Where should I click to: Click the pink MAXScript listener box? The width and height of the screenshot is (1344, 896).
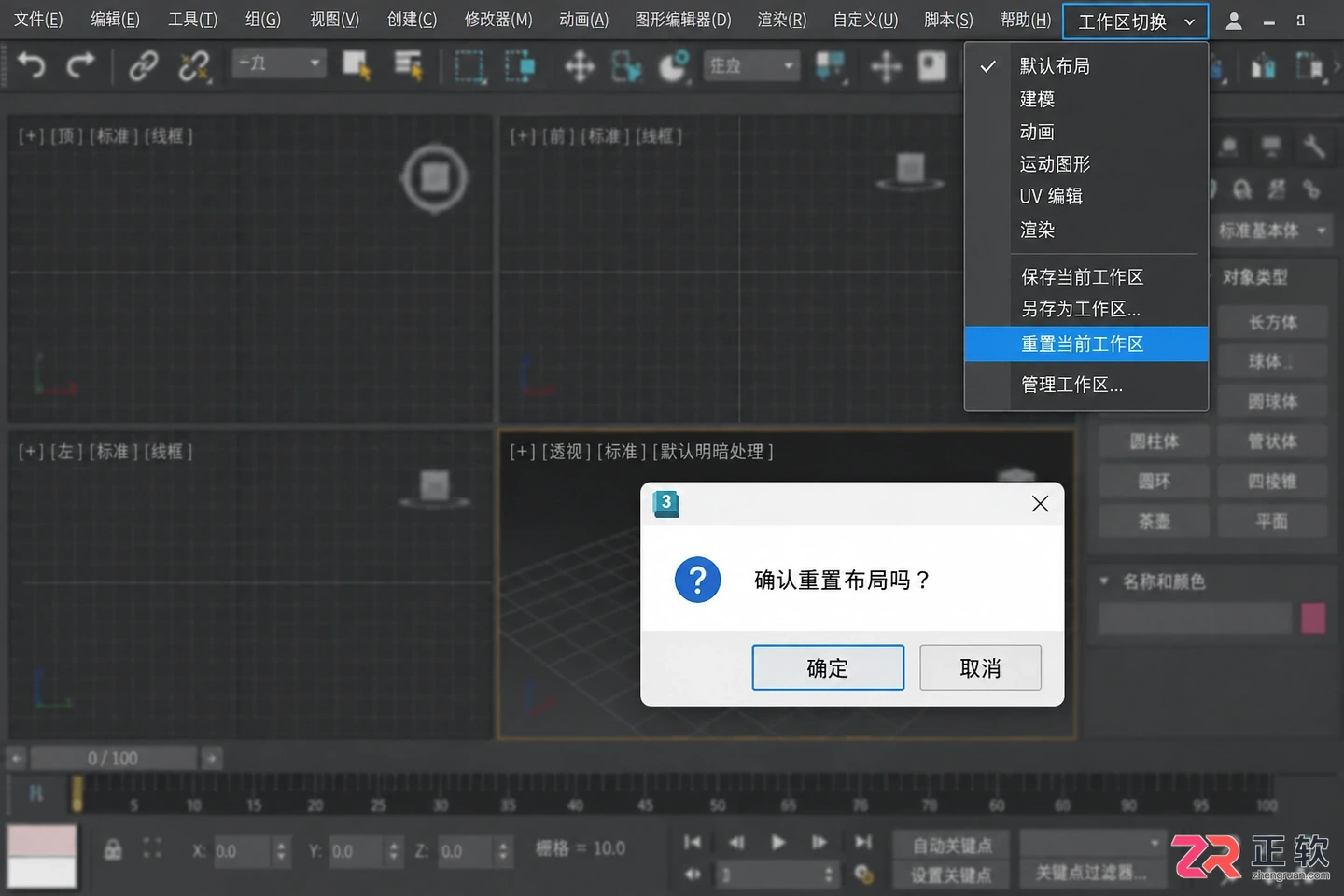(x=42, y=840)
